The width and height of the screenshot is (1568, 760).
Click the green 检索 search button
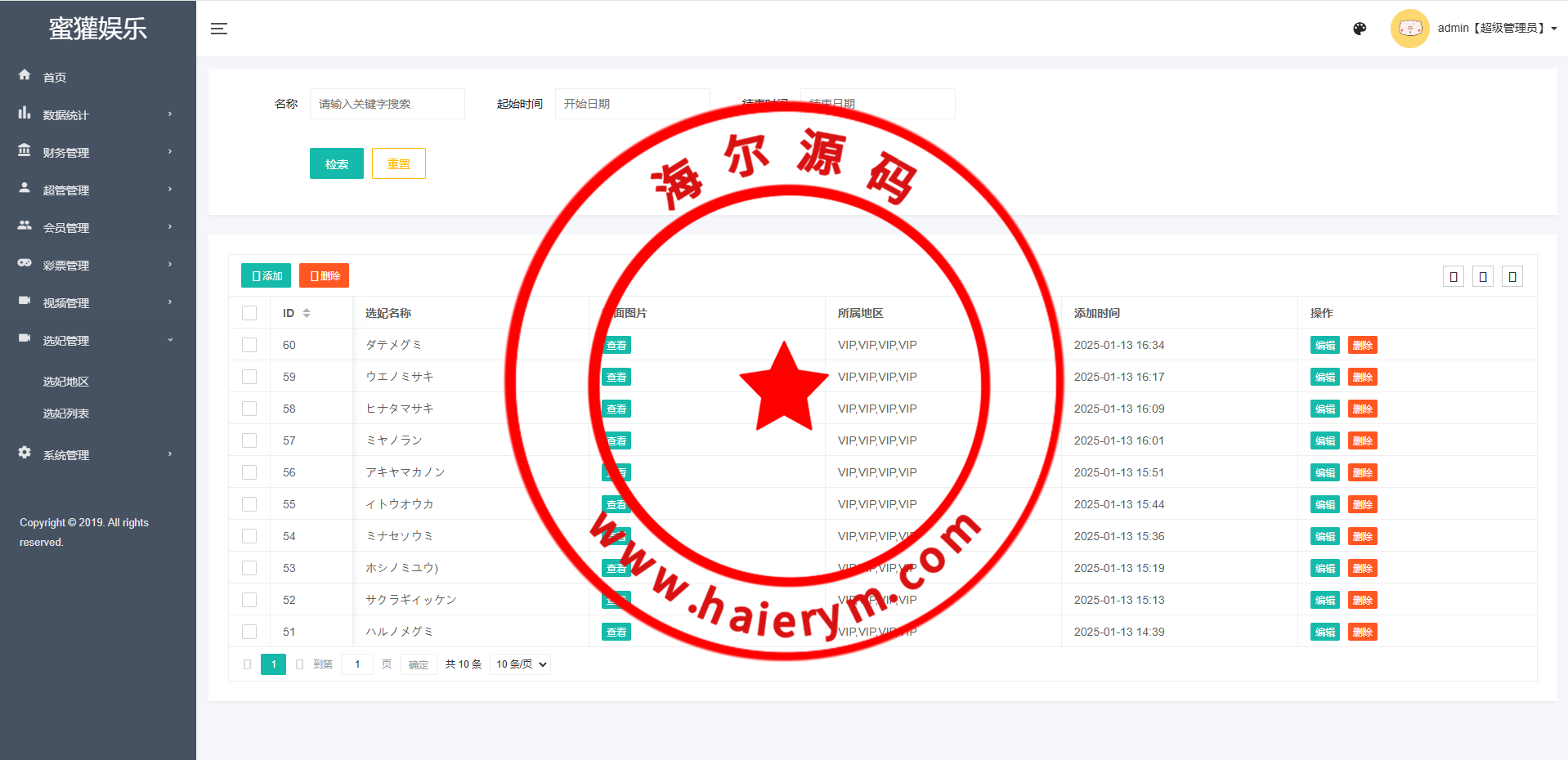coord(336,163)
